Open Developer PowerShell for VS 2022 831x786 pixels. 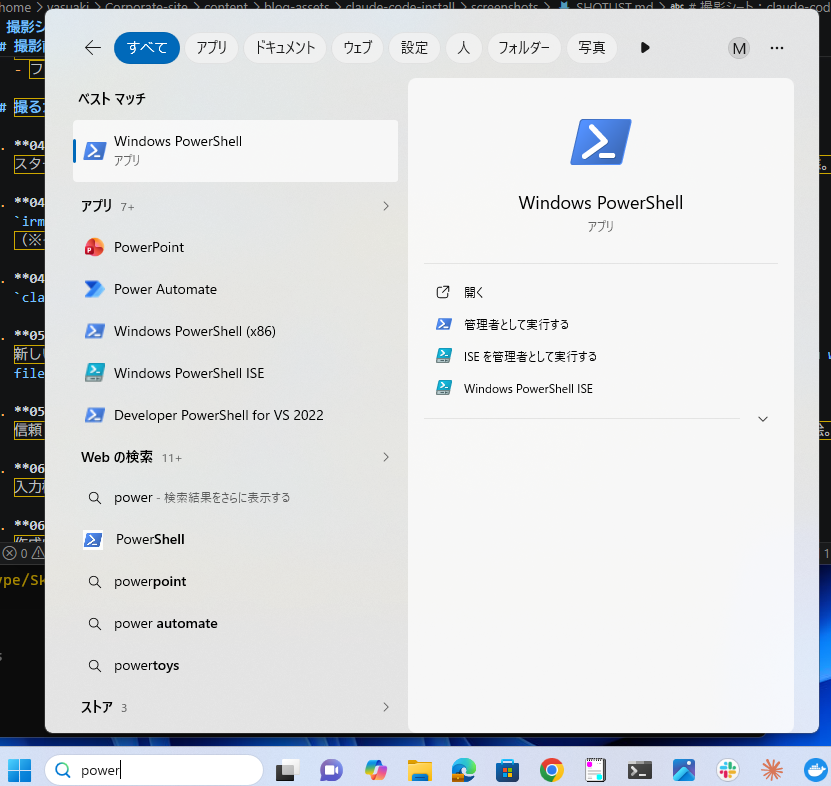(x=235, y=414)
